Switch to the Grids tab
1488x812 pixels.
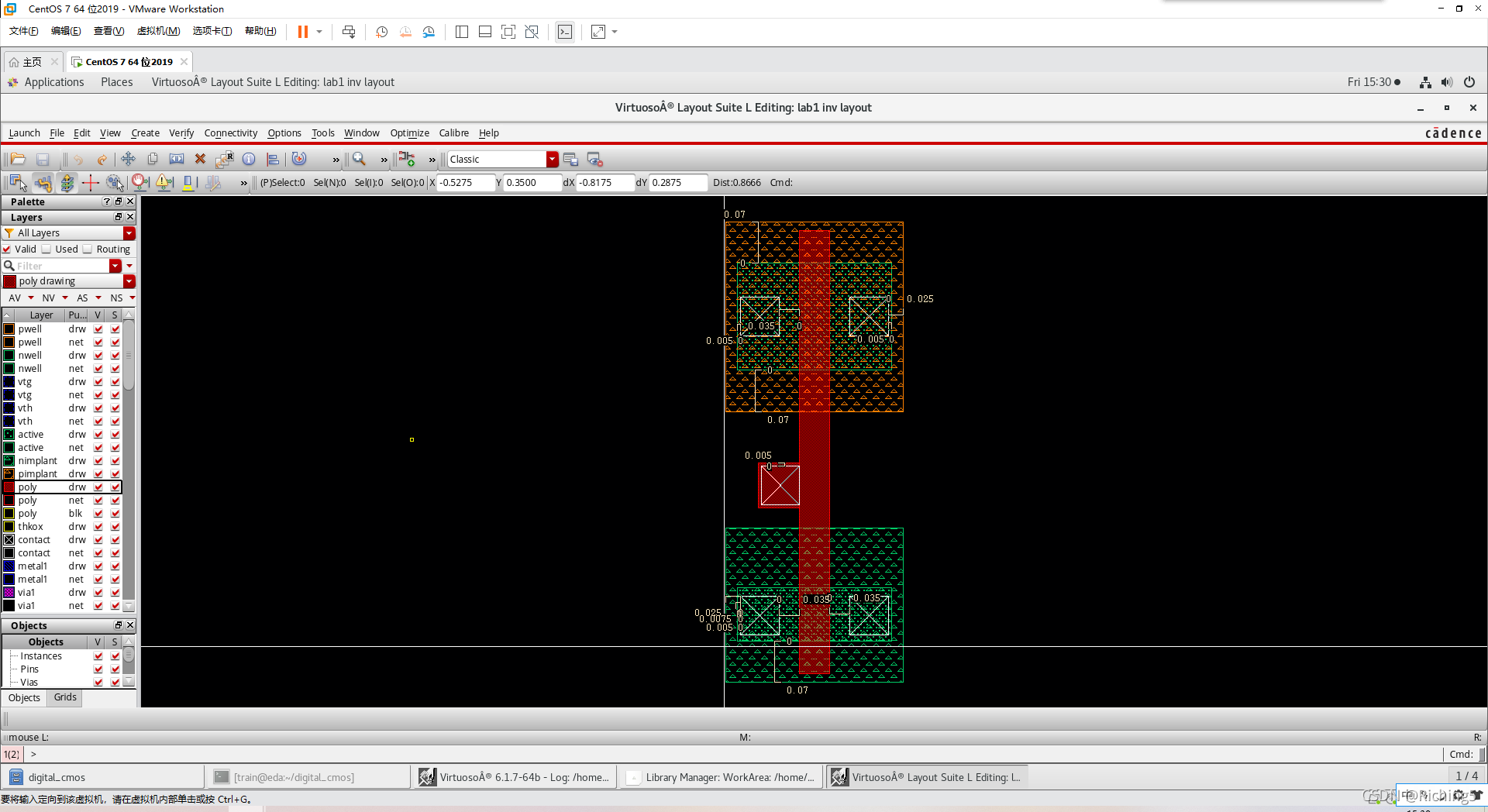(65, 697)
